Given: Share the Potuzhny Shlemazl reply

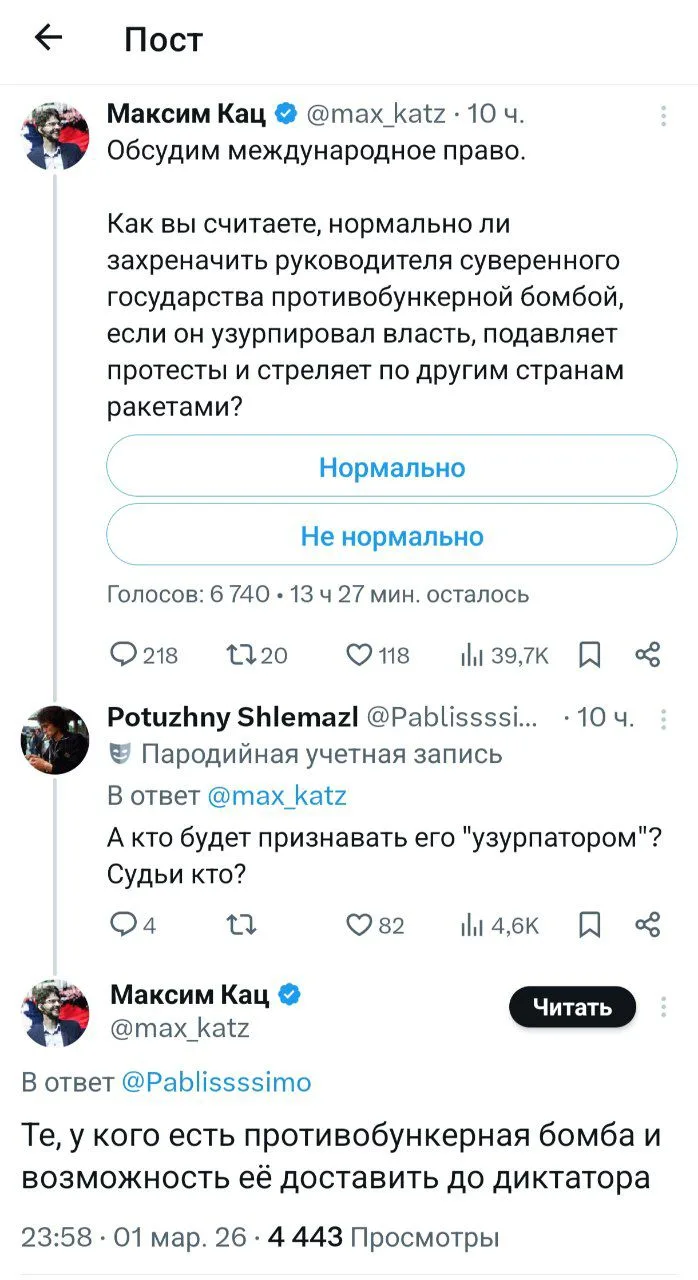Looking at the screenshot, I should point(648,925).
